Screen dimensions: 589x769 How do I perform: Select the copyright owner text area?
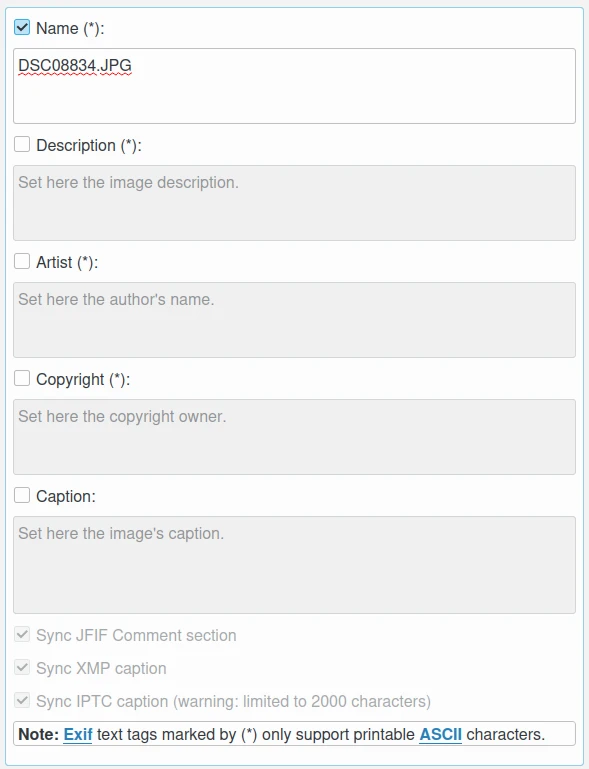coord(294,437)
